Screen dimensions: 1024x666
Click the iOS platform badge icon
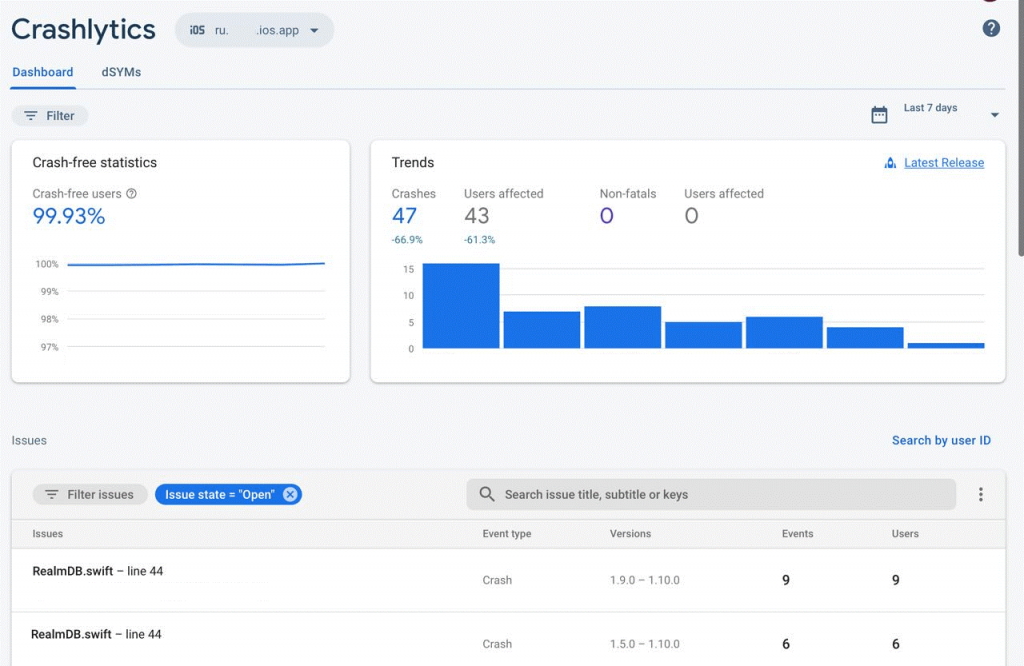197,30
